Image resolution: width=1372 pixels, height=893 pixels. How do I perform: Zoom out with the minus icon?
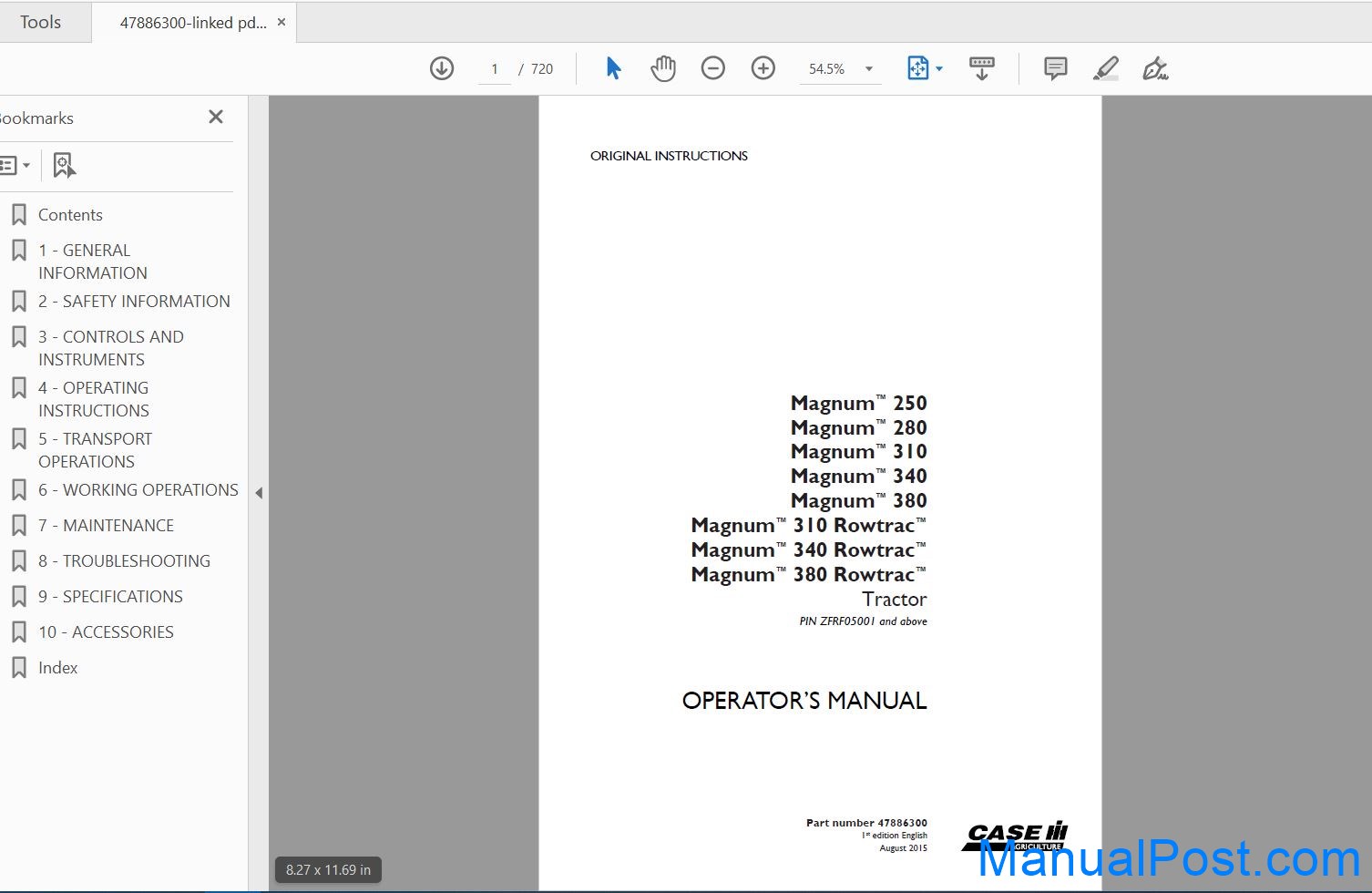[x=713, y=68]
